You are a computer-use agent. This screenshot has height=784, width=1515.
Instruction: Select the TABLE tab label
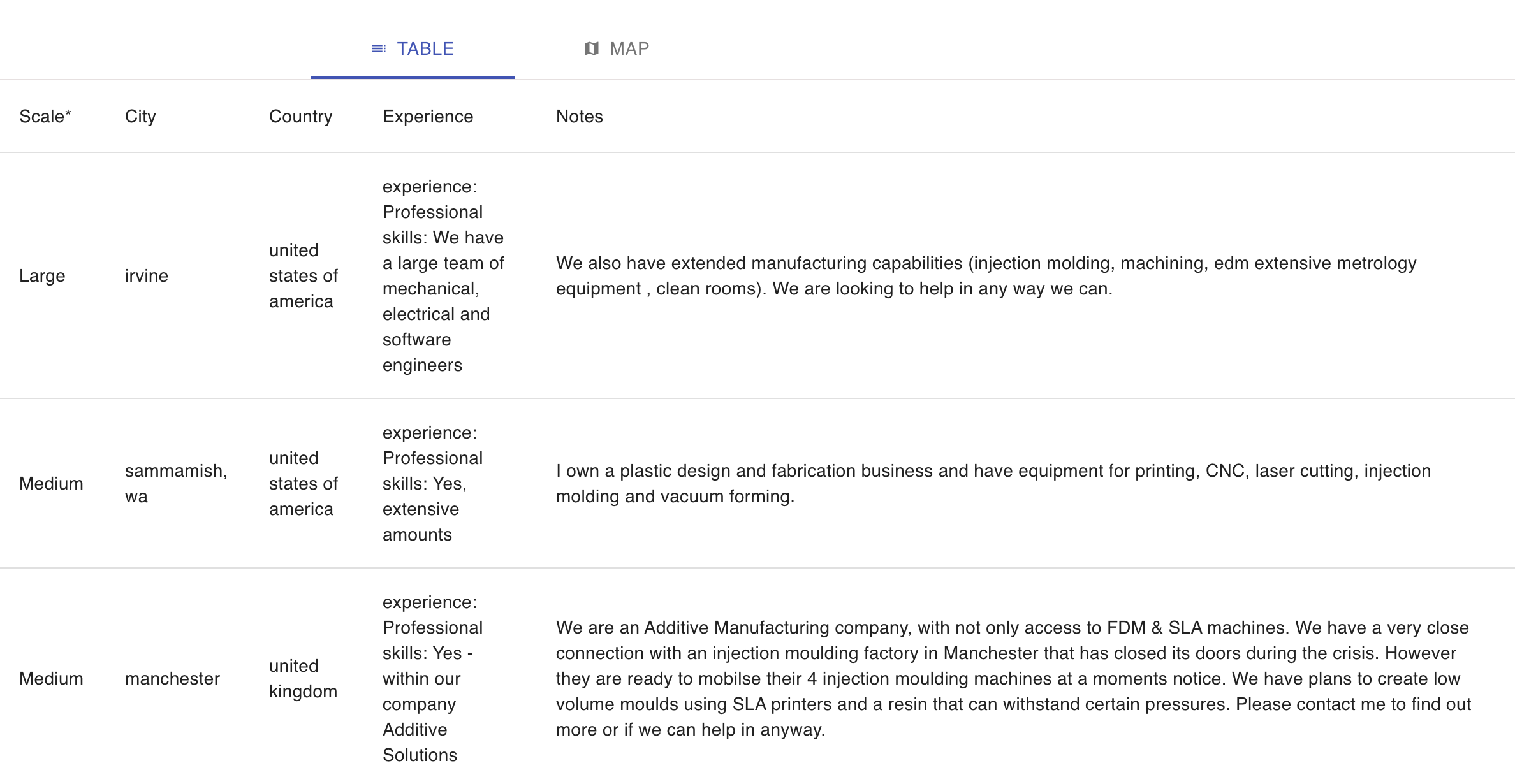point(425,48)
